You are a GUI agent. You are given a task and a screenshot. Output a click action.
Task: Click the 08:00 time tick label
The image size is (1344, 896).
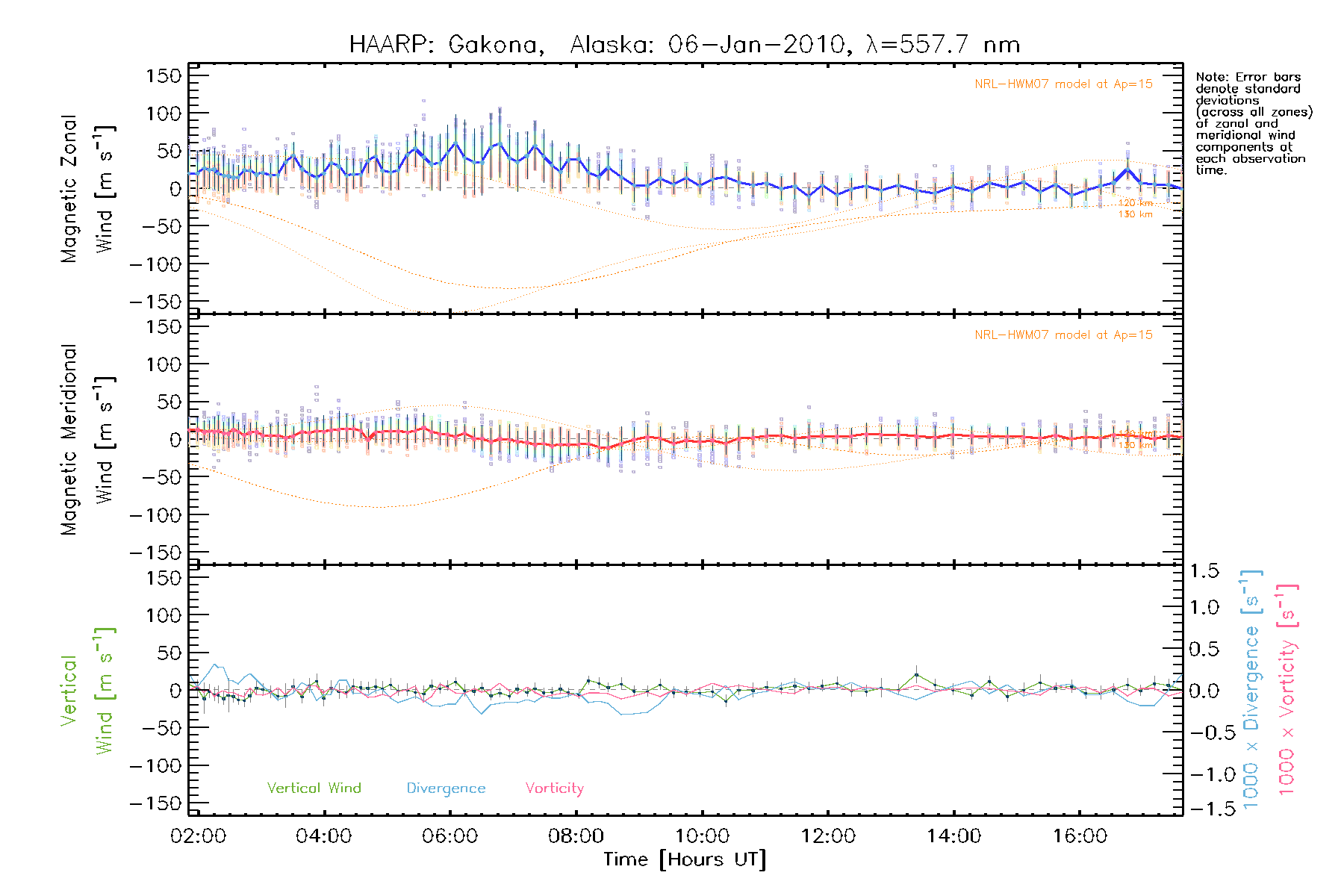(576, 836)
